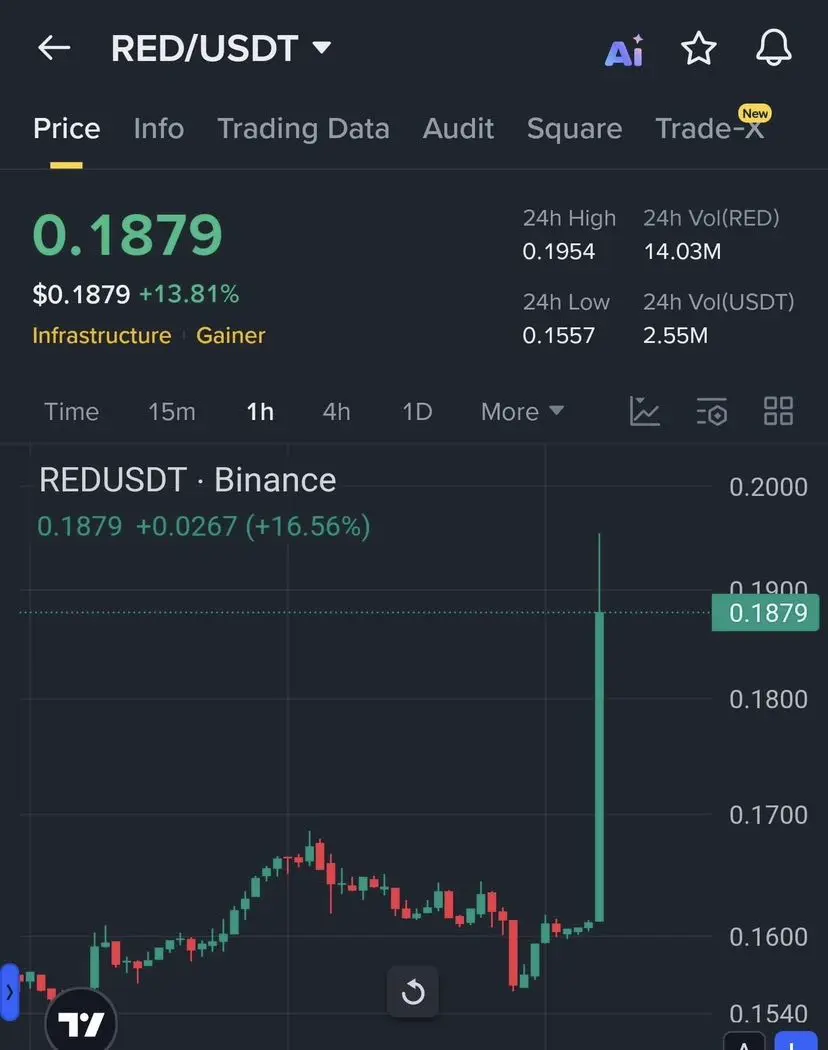The height and width of the screenshot is (1050, 828).
Task: Click the REDUSDT · Binance chart title
Action: pyautogui.click(x=188, y=480)
